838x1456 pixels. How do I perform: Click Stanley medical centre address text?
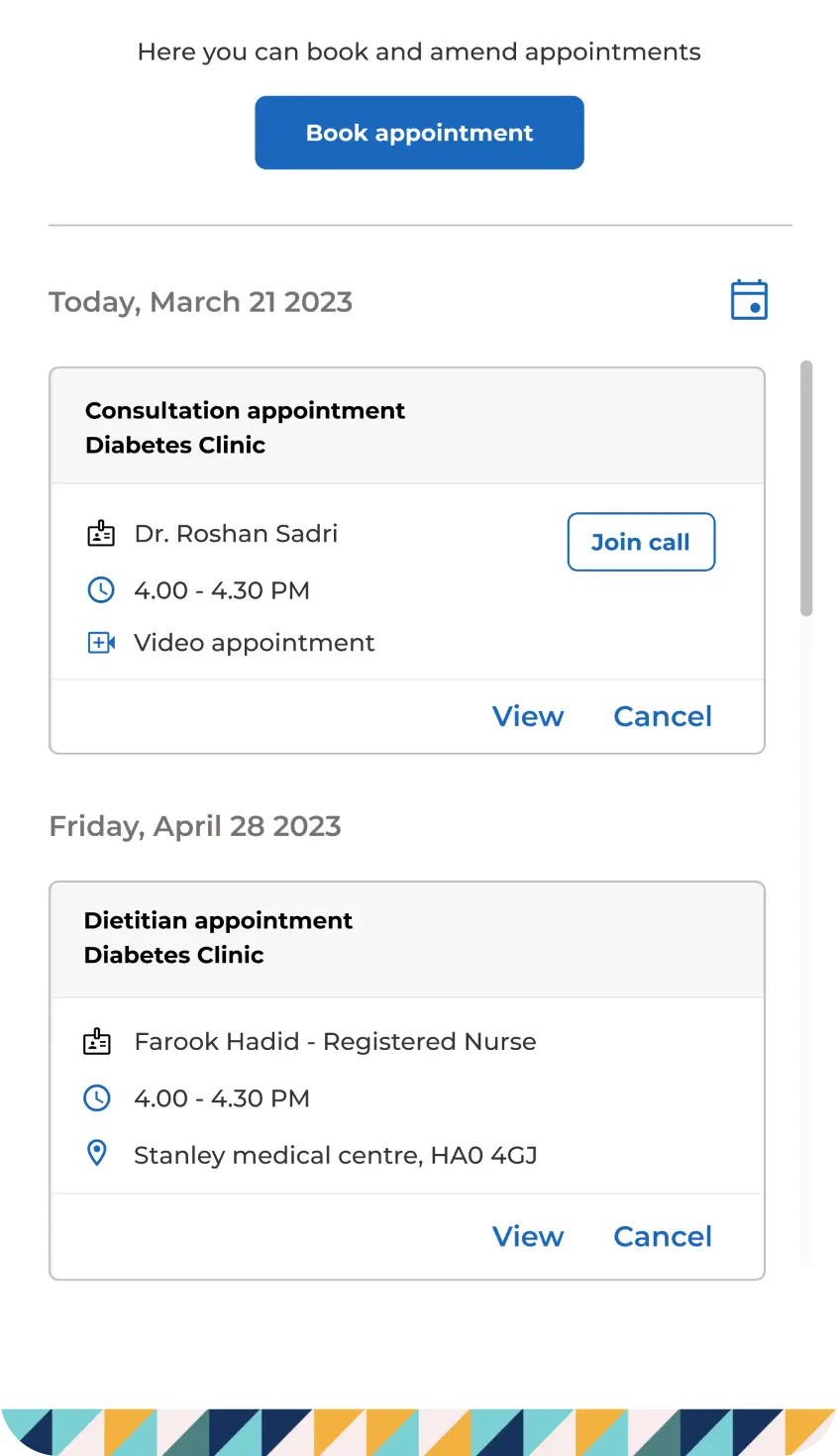point(336,1155)
